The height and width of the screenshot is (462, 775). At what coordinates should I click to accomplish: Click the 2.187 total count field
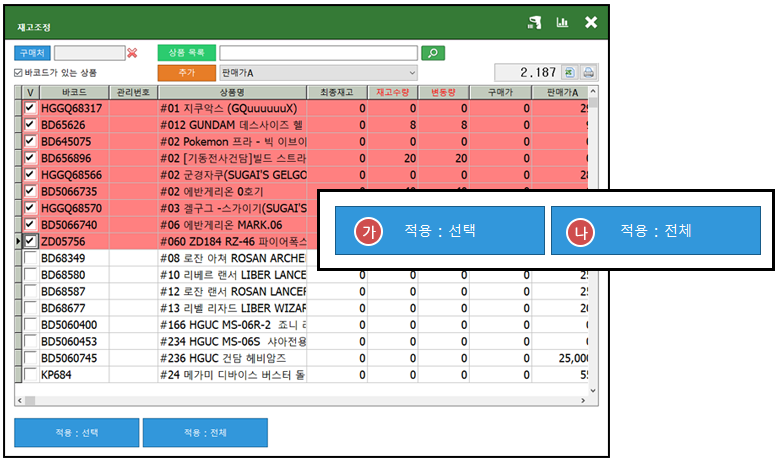coord(528,73)
